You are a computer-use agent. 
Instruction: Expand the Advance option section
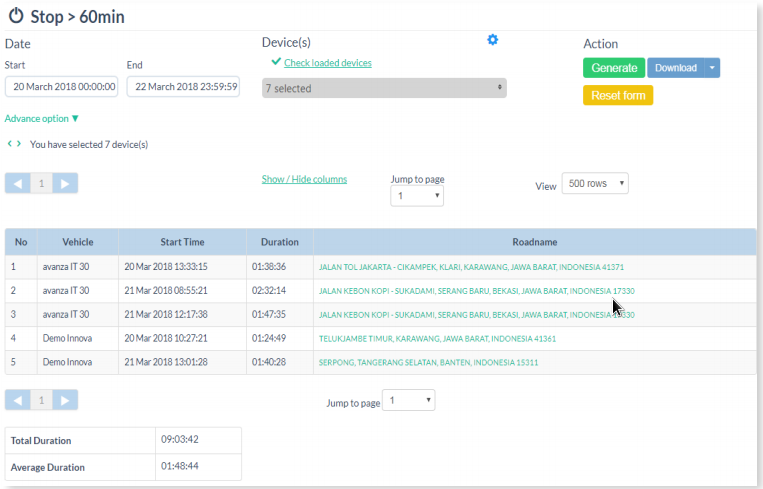pos(41,118)
